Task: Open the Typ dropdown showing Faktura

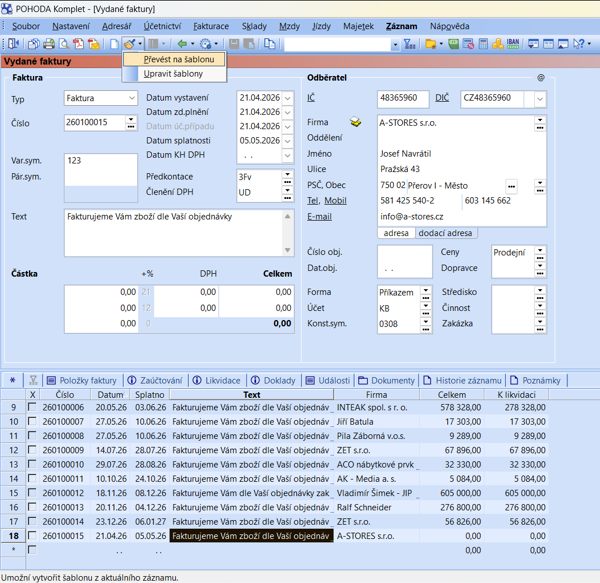Action: 131,99
